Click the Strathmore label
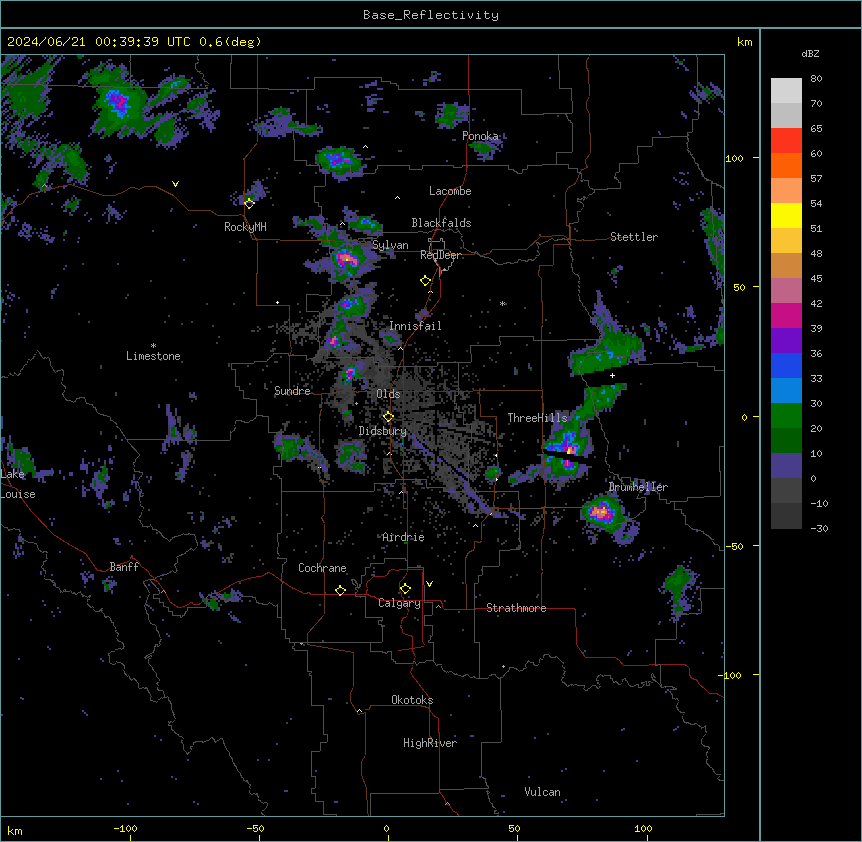This screenshot has height=842, width=862. (x=516, y=608)
